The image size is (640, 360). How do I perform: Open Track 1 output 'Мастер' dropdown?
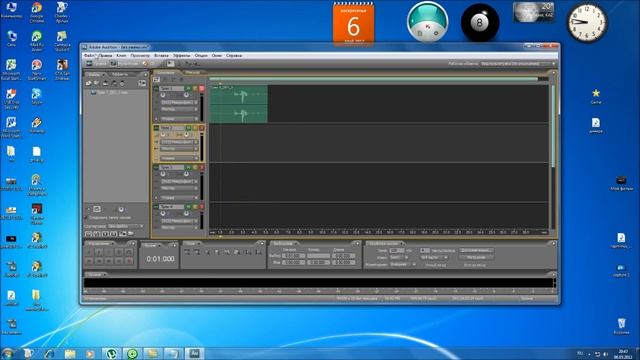[179, 109]
